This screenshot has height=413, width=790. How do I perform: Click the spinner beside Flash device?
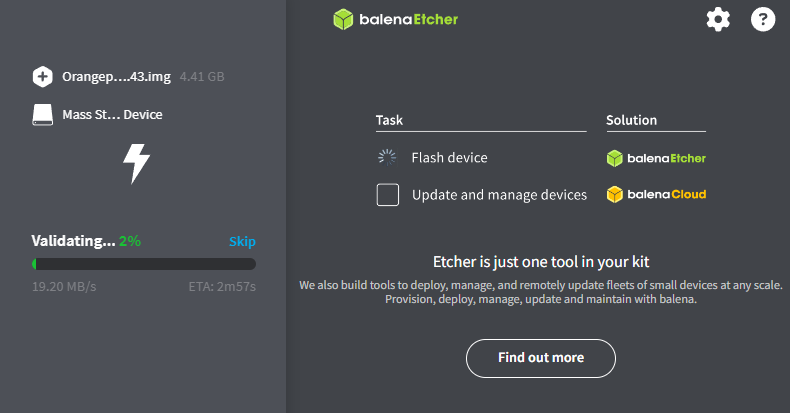[x=387, y=157]
